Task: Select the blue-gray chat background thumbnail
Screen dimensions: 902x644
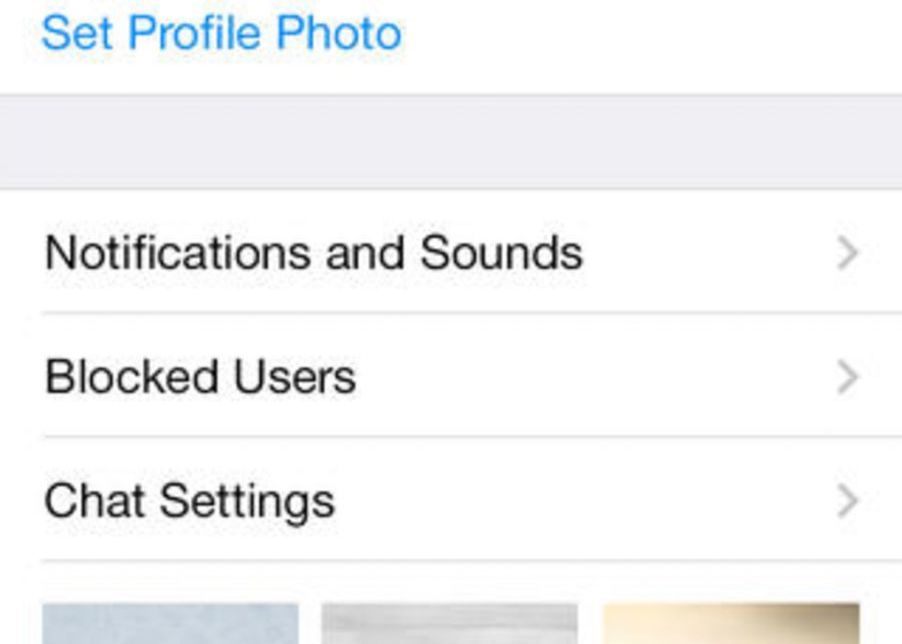Action: click(x=170, y=624)
